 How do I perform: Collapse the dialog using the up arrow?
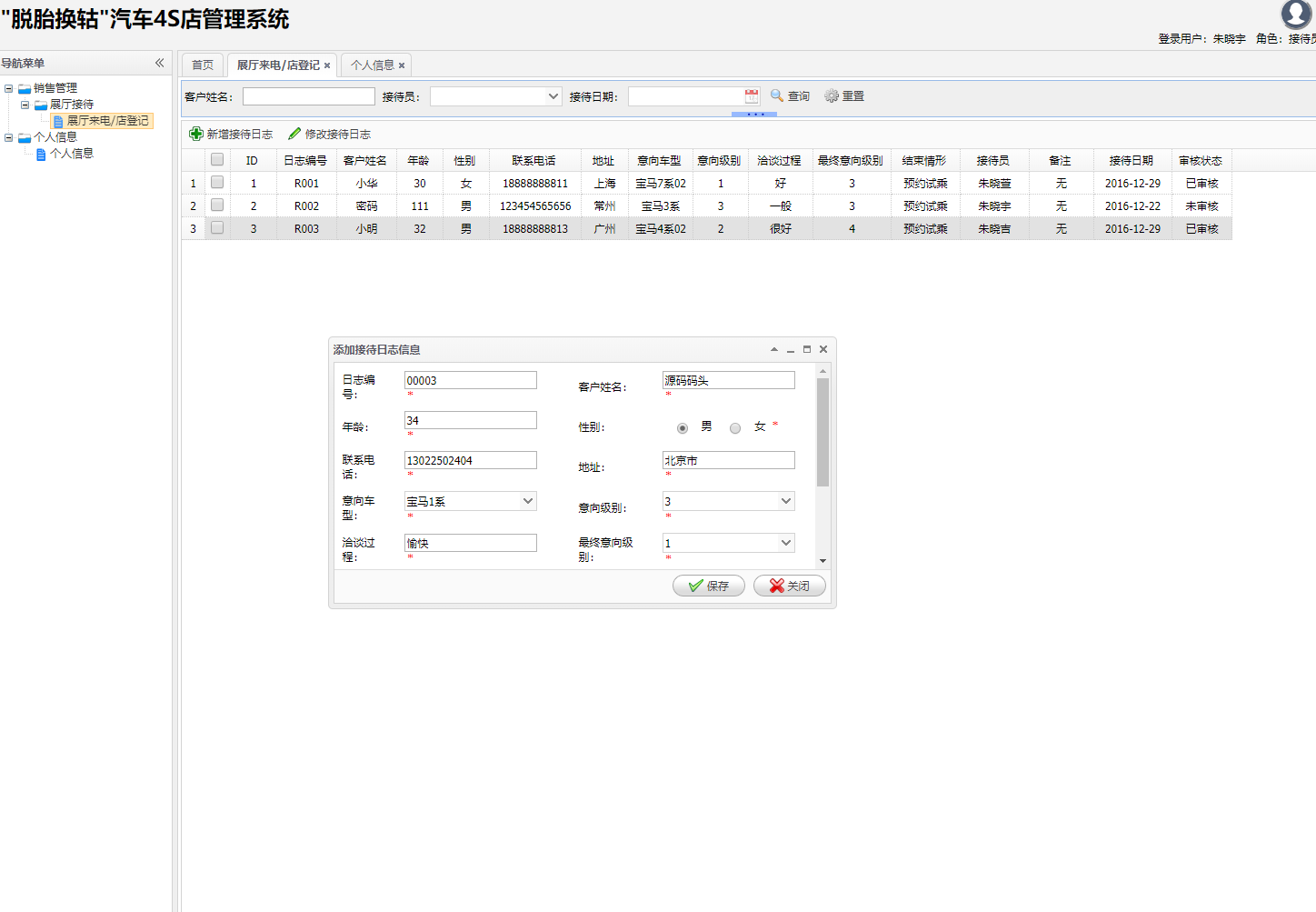[774, 349]
